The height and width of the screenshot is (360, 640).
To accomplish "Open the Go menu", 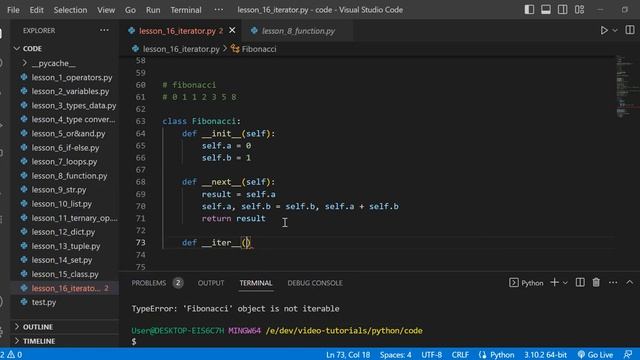I will [x=130, y=10].
